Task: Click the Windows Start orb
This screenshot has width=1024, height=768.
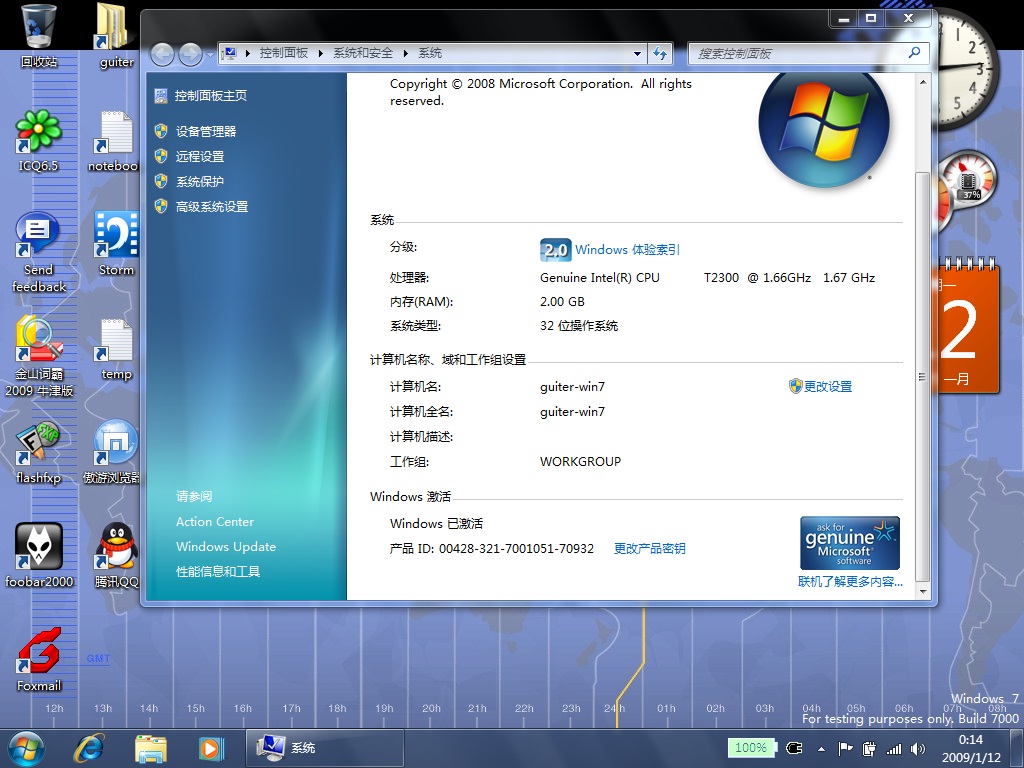Action: tap(25, 748)
